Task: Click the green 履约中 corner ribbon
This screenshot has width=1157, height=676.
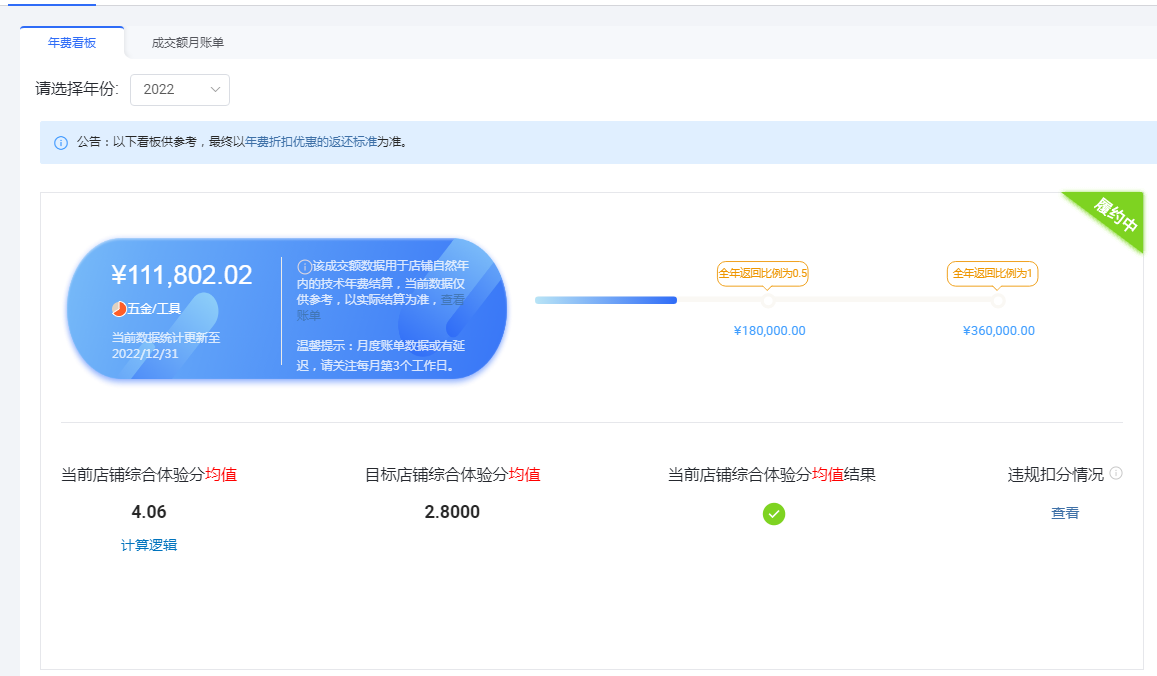Action: (x=1114, y=215)
